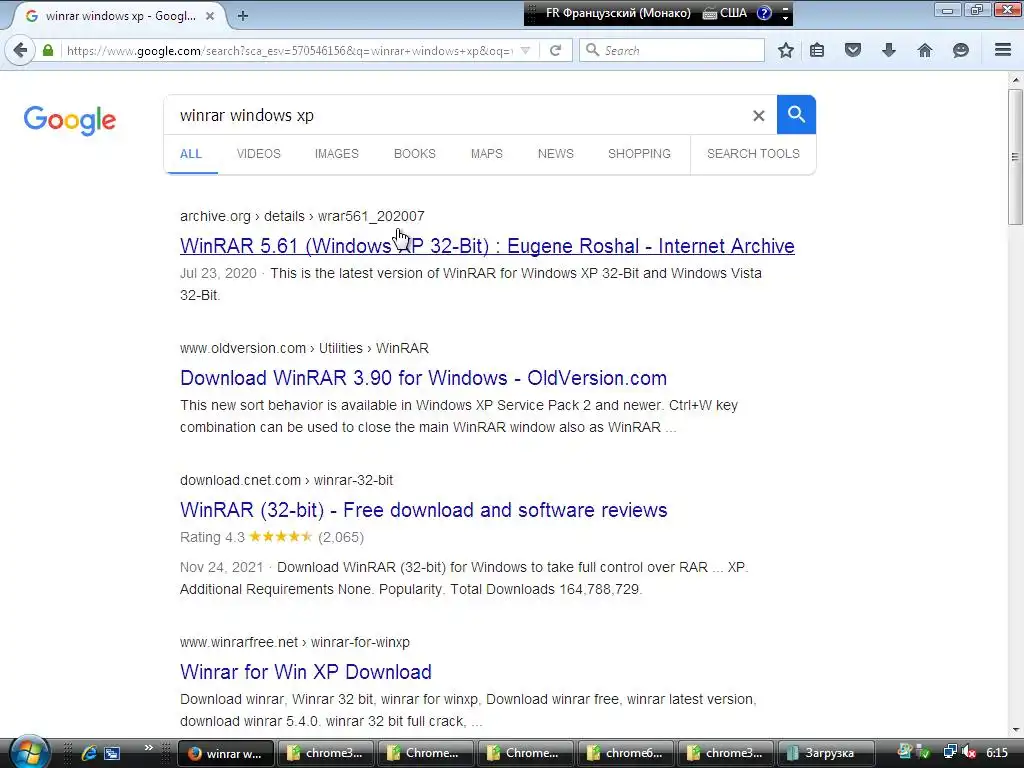Click the США keyboard layout icon
This screenshot has width=1024, height=768.
724,13
